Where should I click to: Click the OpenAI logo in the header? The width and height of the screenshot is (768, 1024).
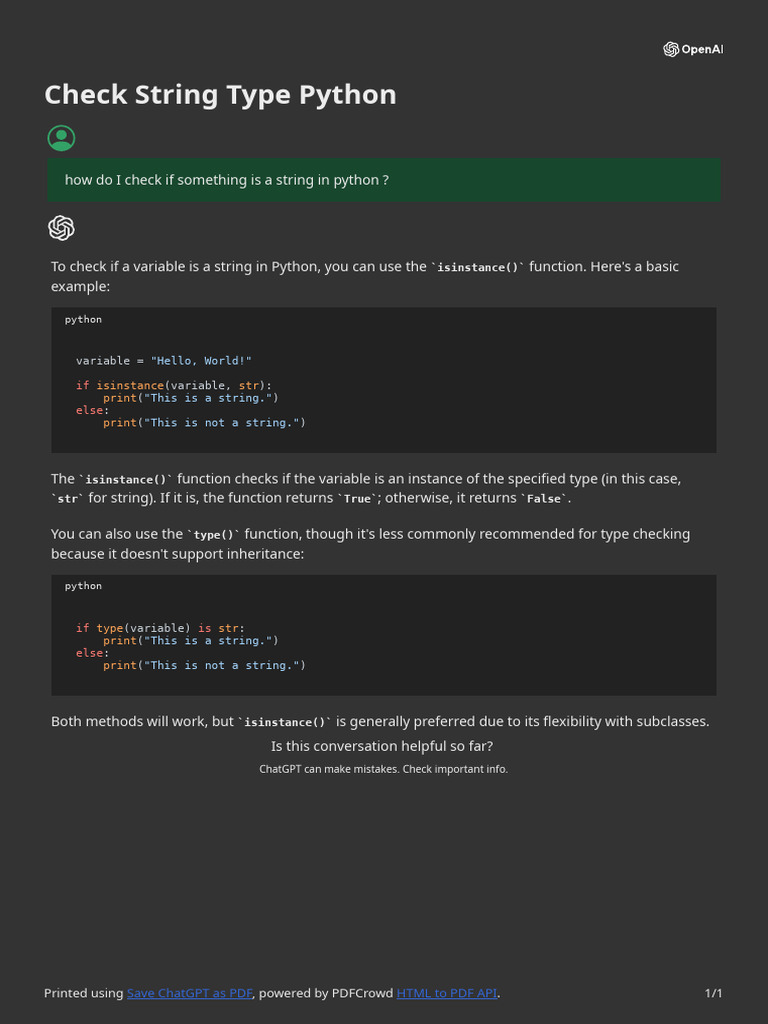coord(693,50)
